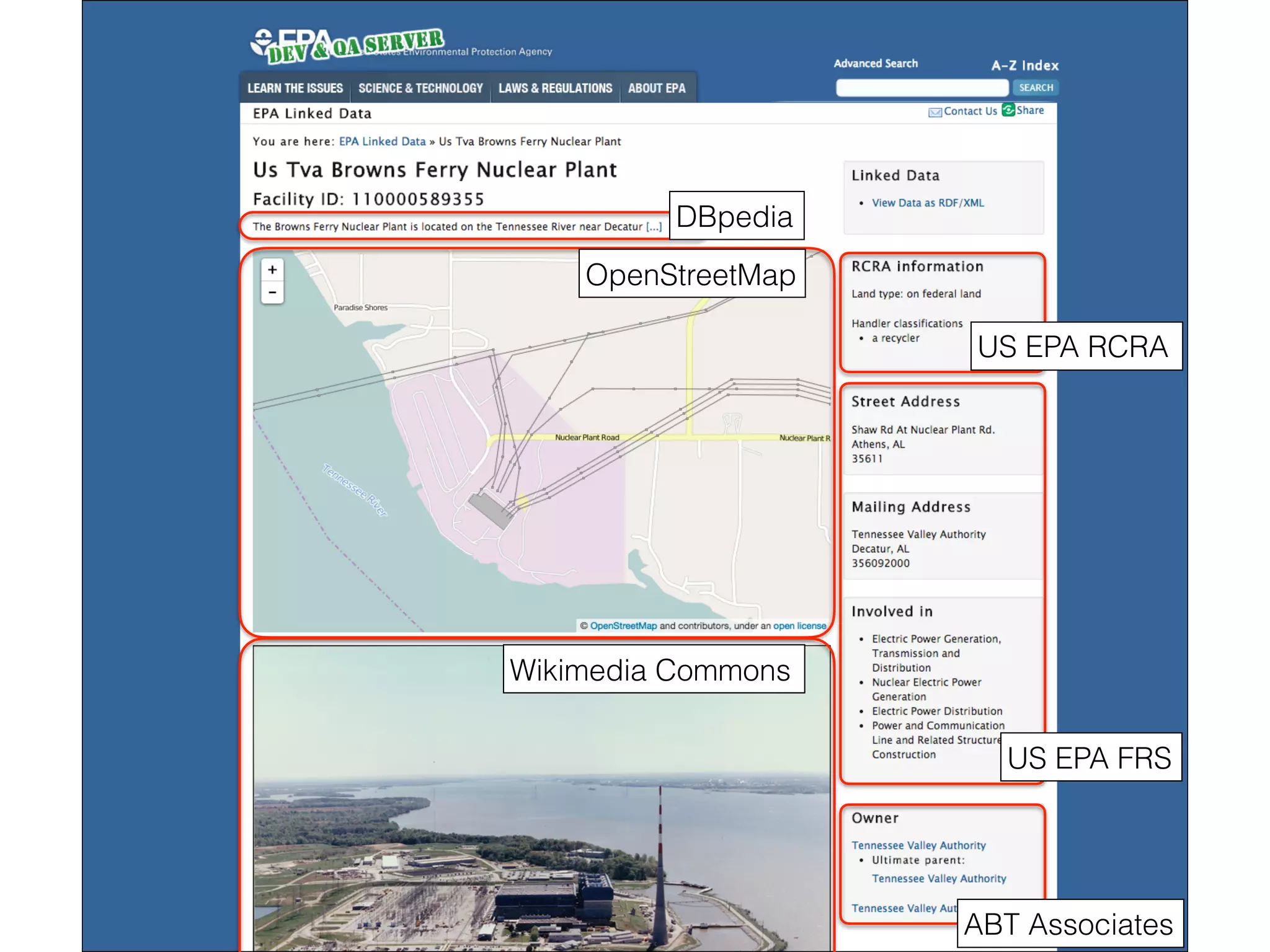
Task: Click the Advanced Search link
Action: [x=876, y=63]
